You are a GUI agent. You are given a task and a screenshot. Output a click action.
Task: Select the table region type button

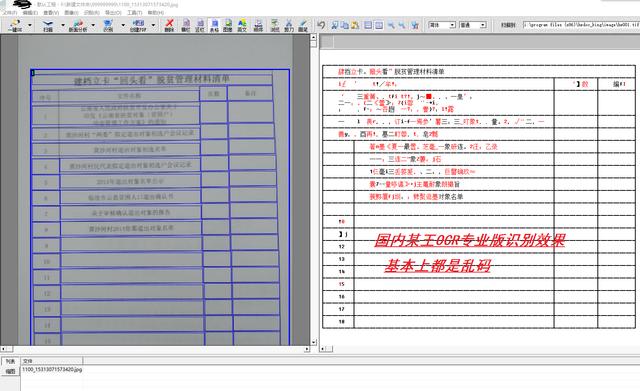click(x=214, y=25)
